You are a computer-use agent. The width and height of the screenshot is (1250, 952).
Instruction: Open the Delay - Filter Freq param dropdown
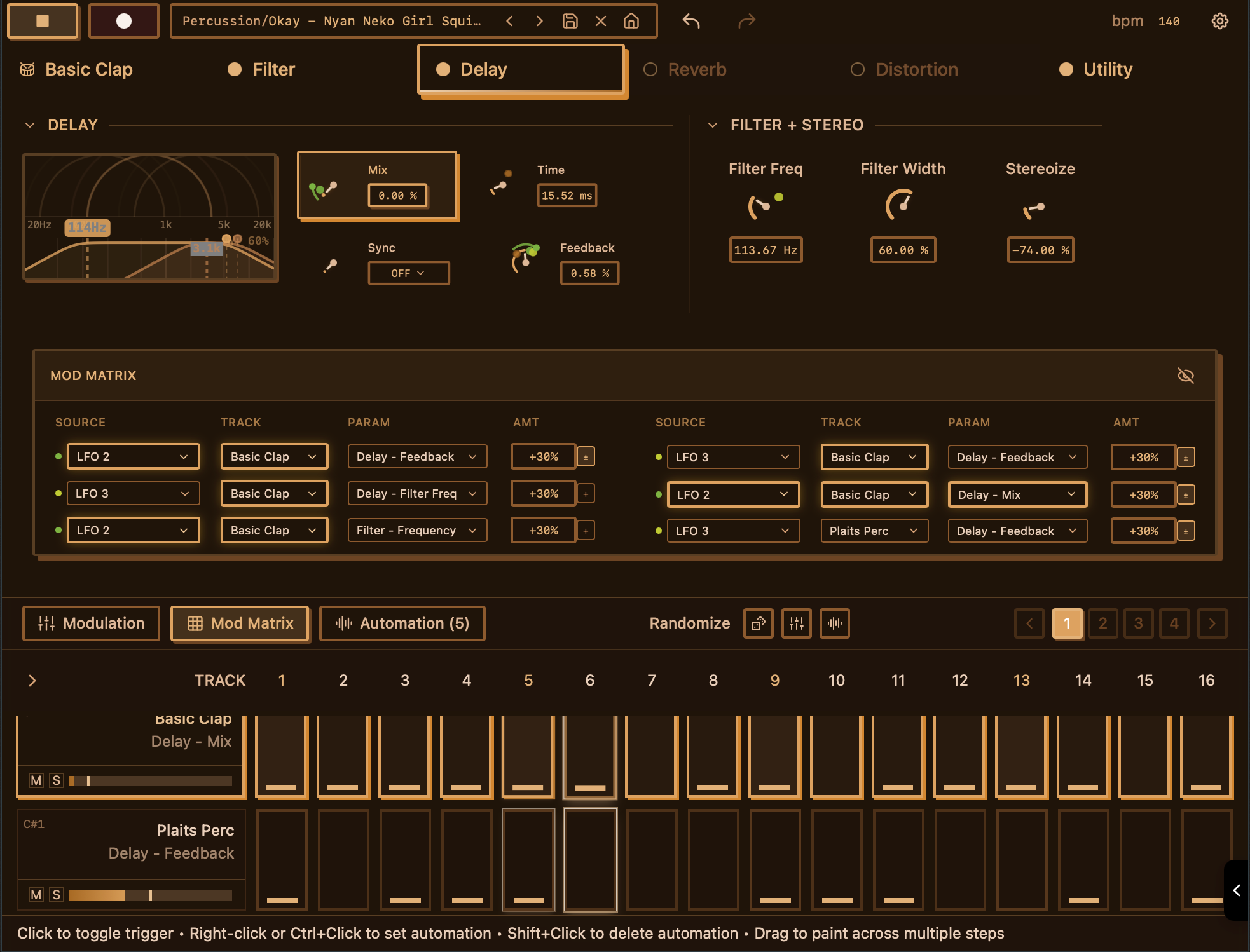click(x=417, y=494)
